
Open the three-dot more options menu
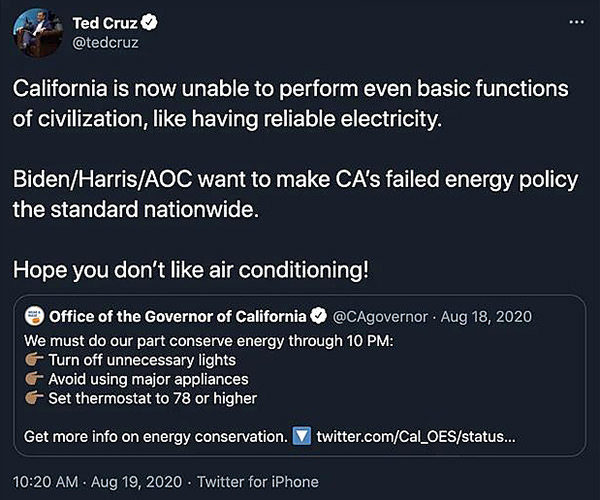(576, 22)
